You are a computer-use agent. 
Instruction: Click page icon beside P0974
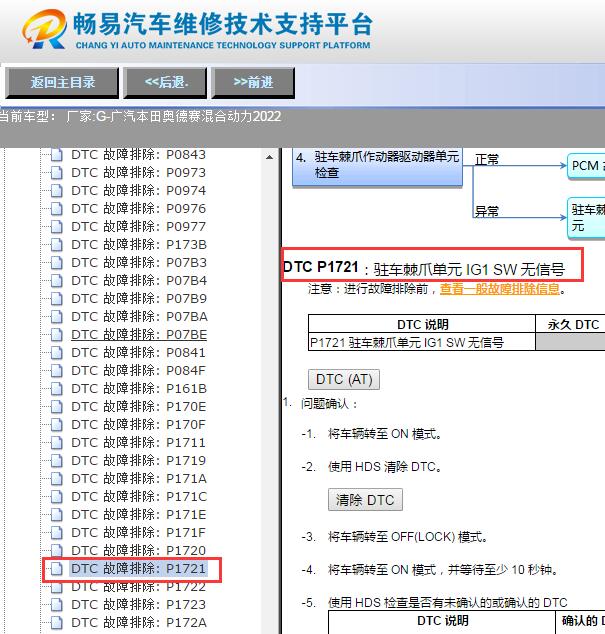tap(57, 190)
